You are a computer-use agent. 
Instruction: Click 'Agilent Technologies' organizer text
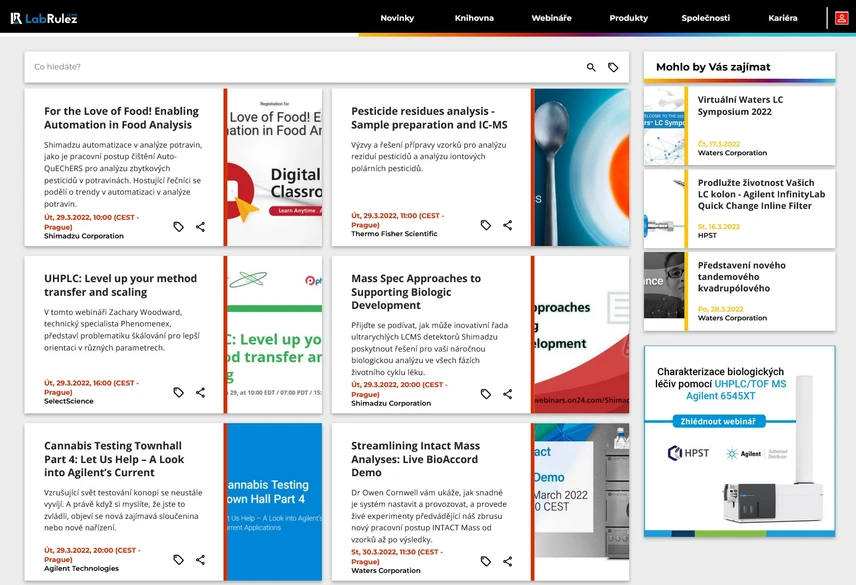click(x=81, y=568)
